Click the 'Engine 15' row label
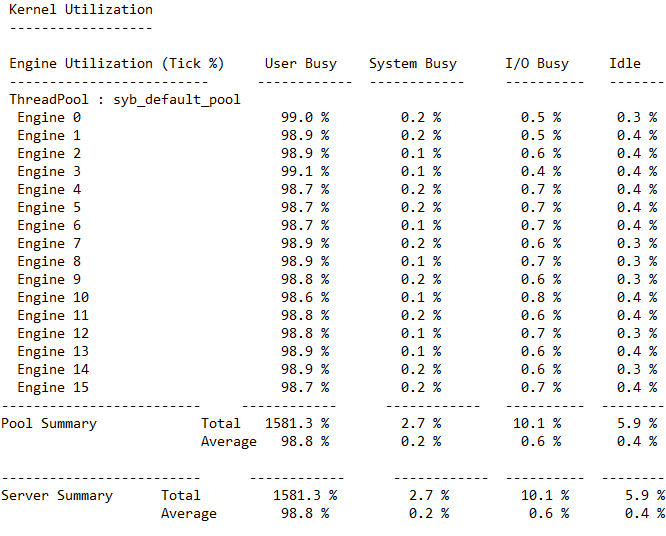Image resolution: width=666 pixels, height=536 pixels. point(53,388)
